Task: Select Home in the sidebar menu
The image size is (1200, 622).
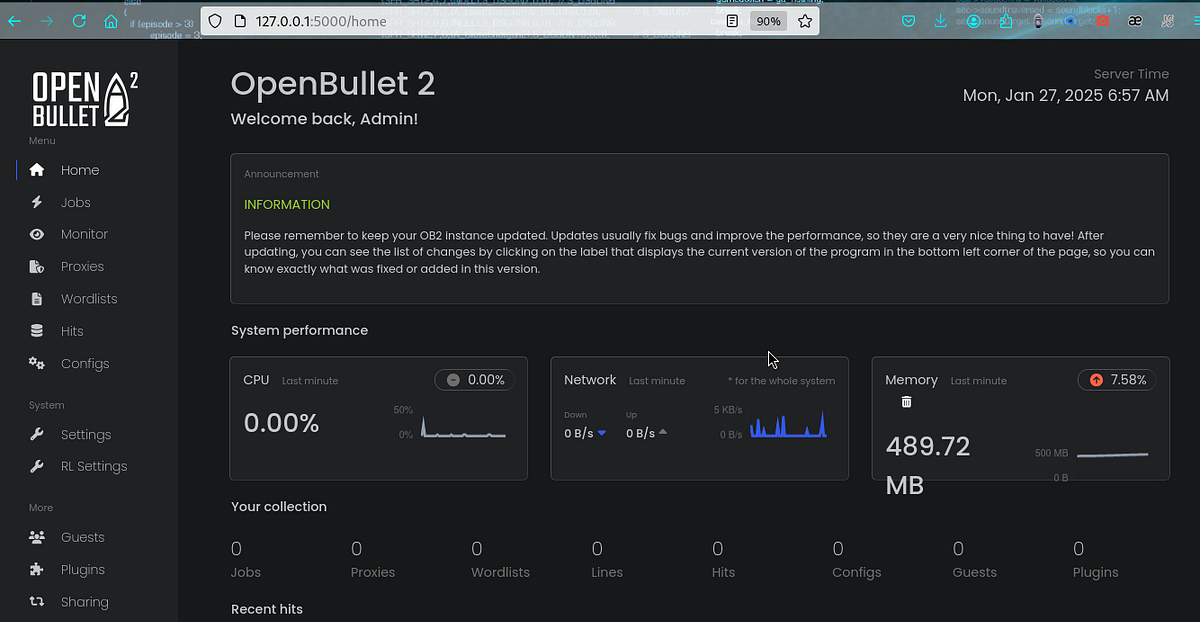Action: 79,170
